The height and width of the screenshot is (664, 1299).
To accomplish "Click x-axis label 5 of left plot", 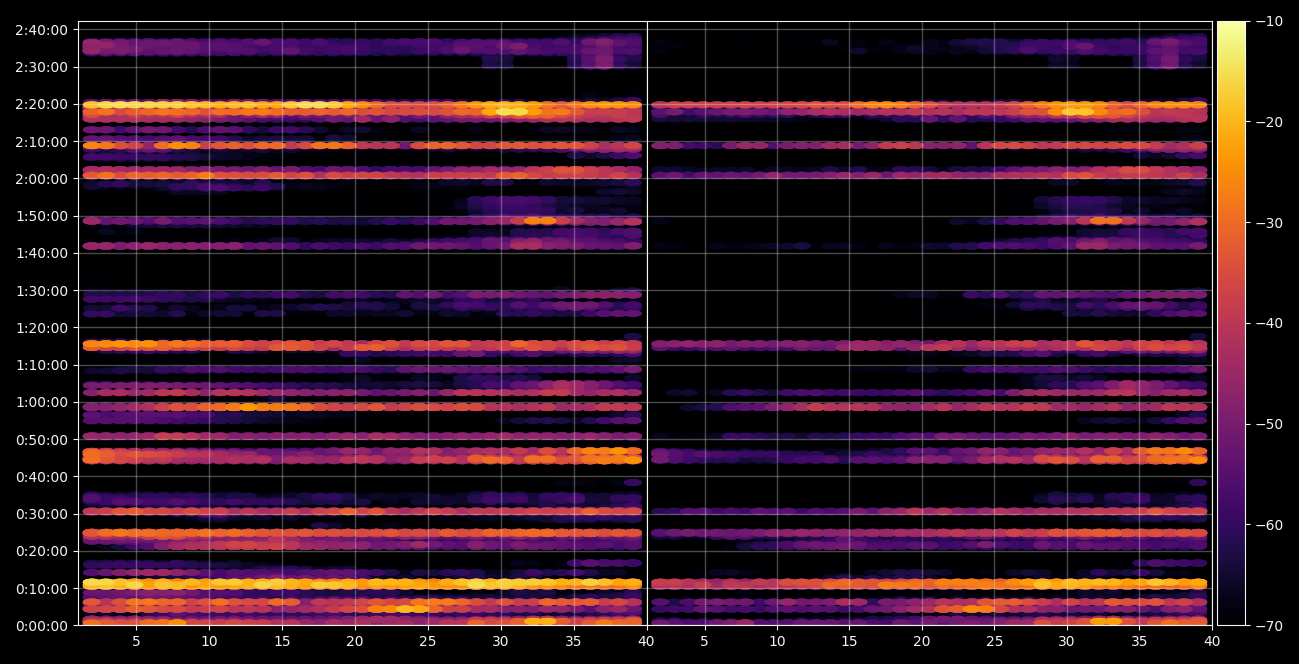I will click(x=136, y=642).
